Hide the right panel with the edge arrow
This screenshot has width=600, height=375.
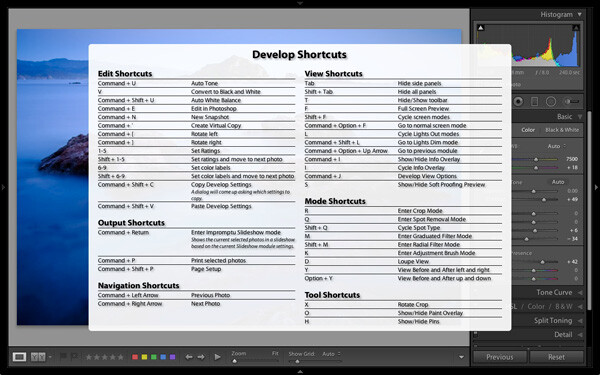[x=596, y=187]
